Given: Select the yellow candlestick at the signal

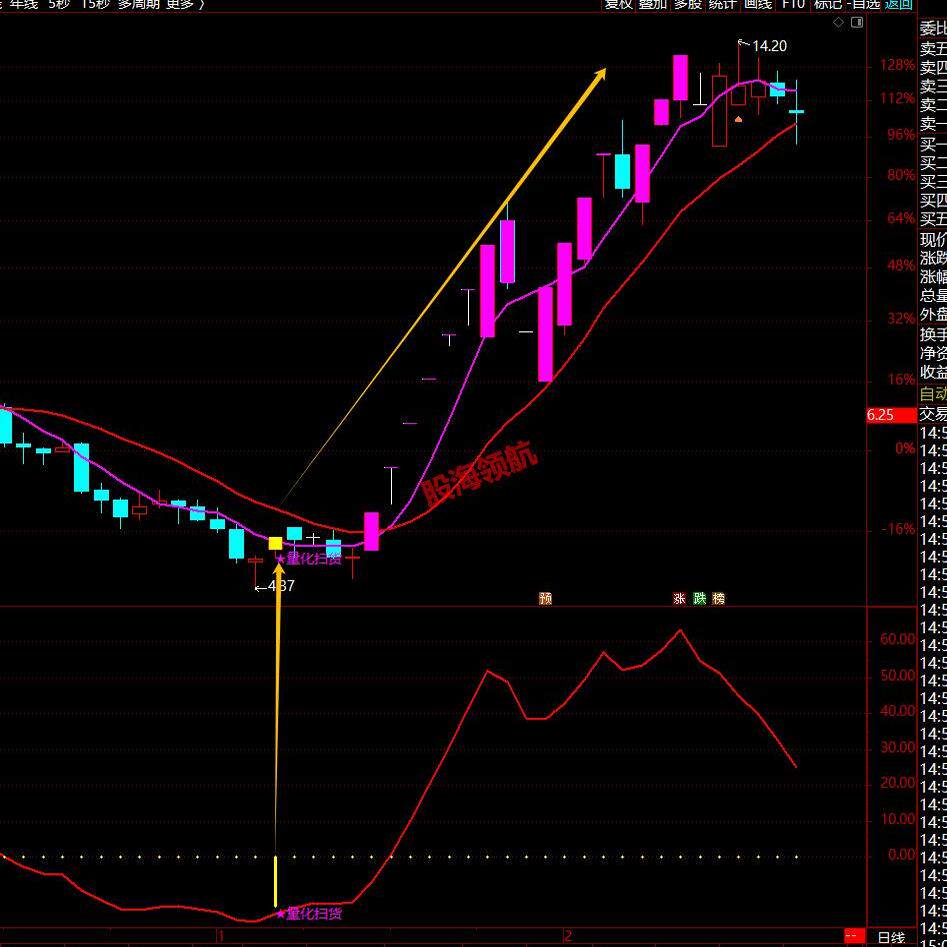Looking at the screenshot, I should pyautogui.click(x=275, y=543).
